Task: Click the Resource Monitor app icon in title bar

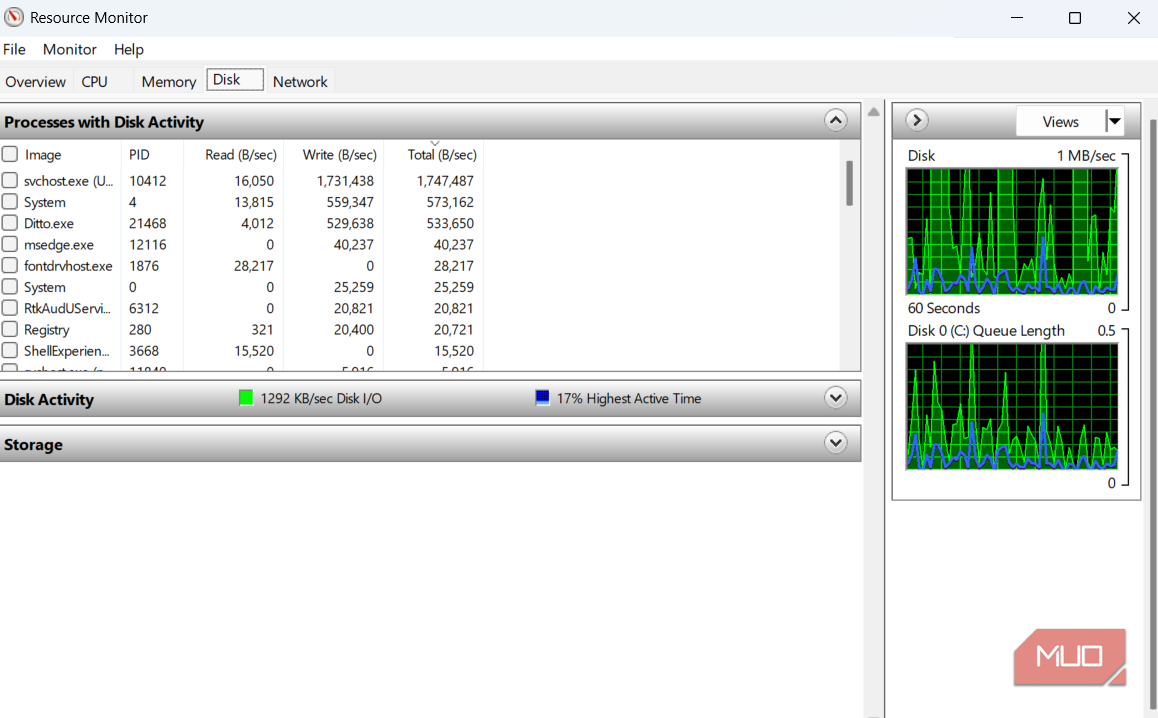Action: [14, 17]
